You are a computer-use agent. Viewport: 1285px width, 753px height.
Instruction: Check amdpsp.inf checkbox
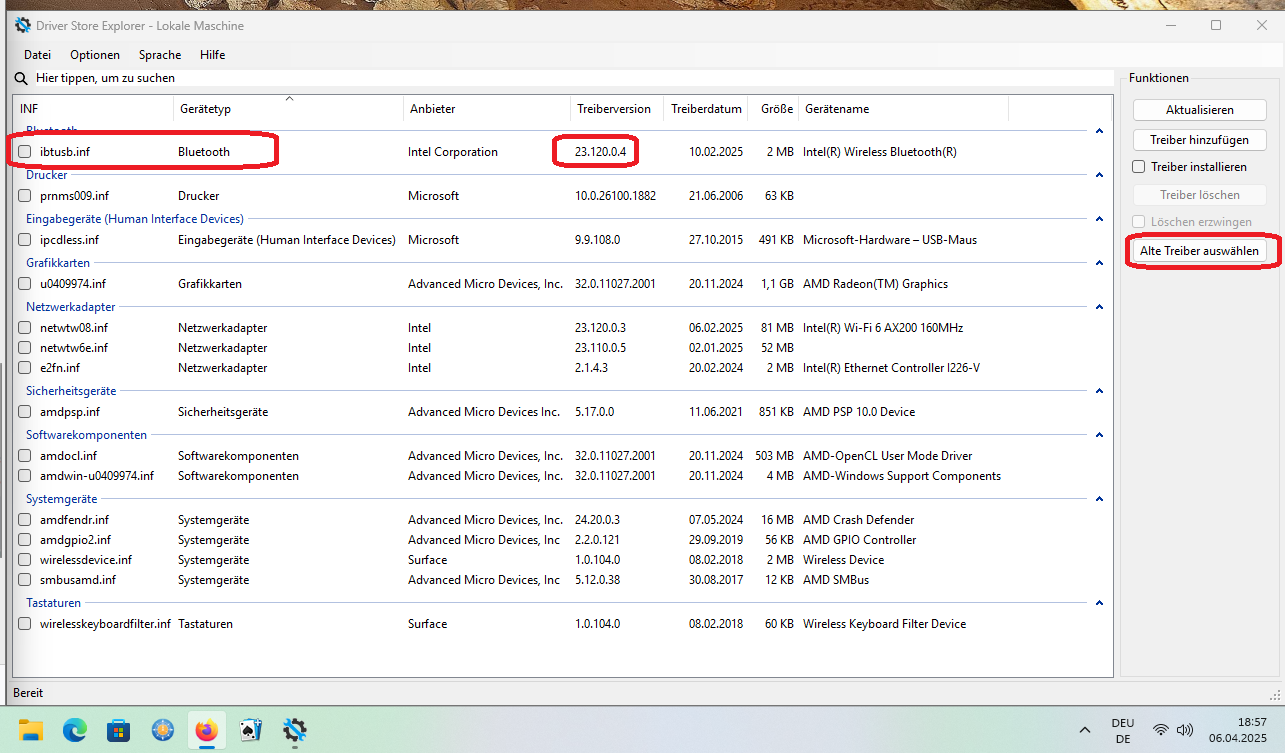click(25, 412)
